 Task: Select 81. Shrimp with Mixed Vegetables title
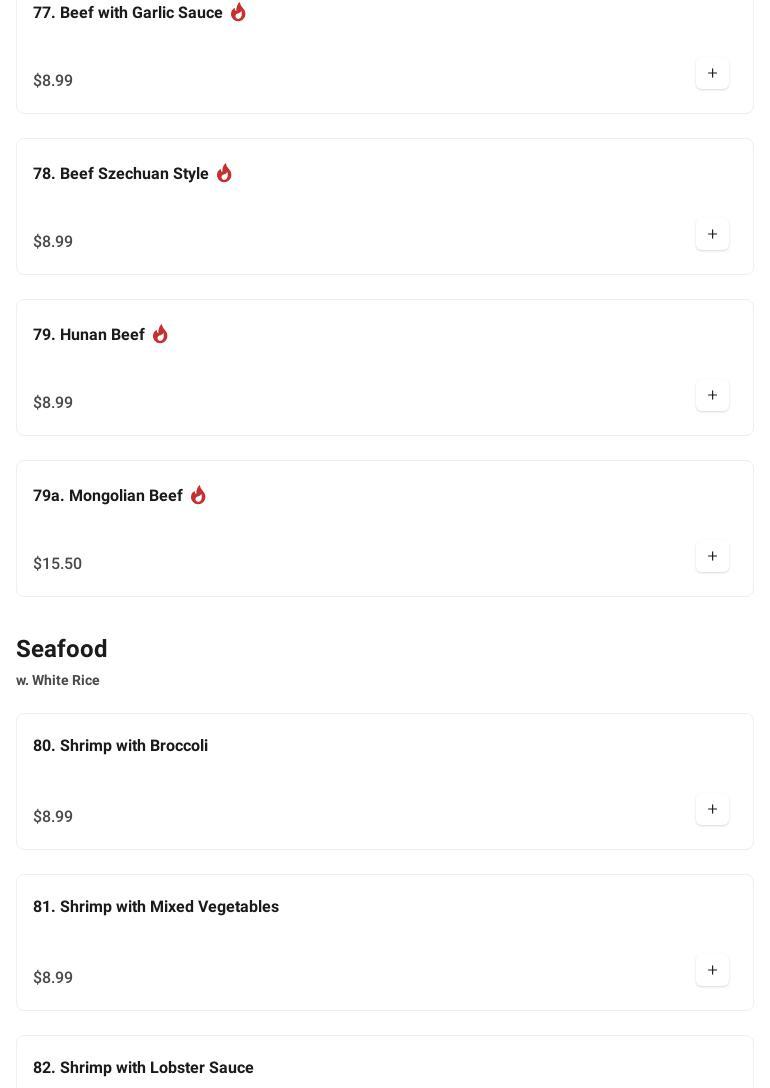(156, 907)
